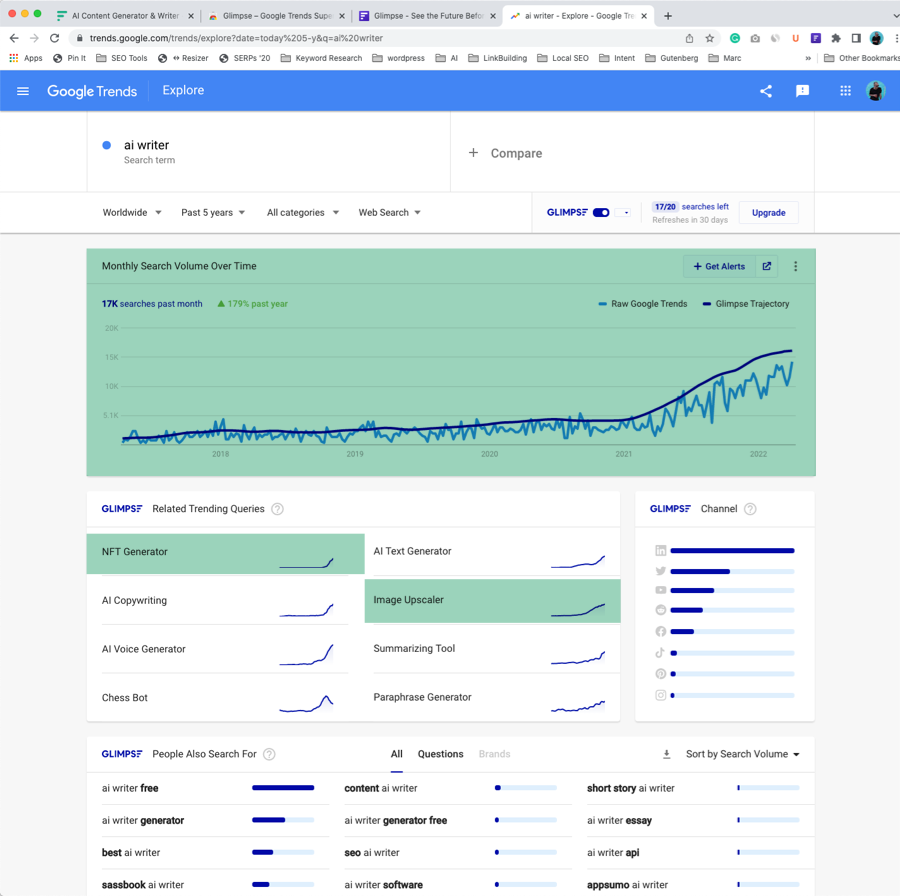Open a new browser tab

(668, 16)
